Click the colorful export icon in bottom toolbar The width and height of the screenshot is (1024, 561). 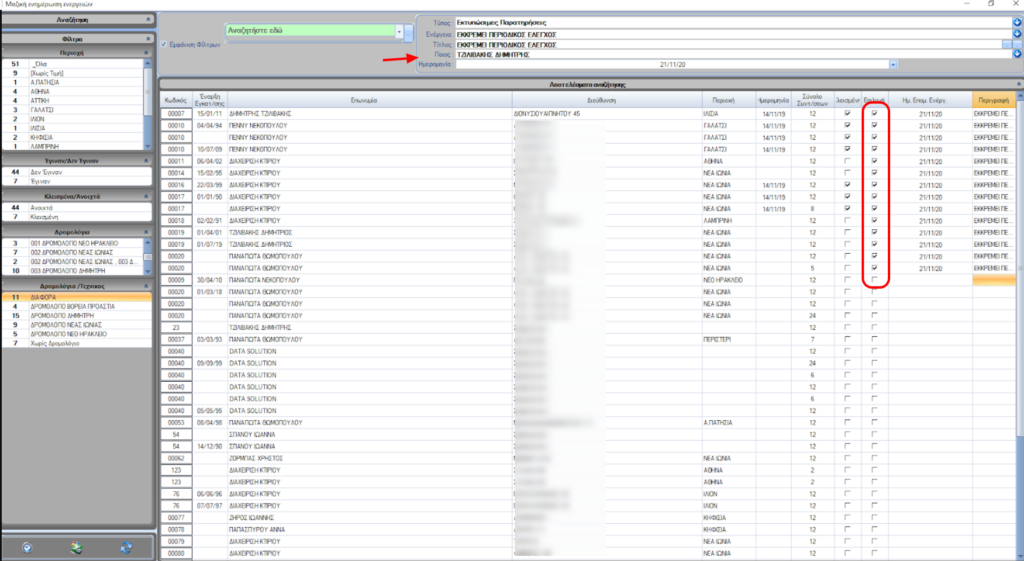[x=76, y=547]
